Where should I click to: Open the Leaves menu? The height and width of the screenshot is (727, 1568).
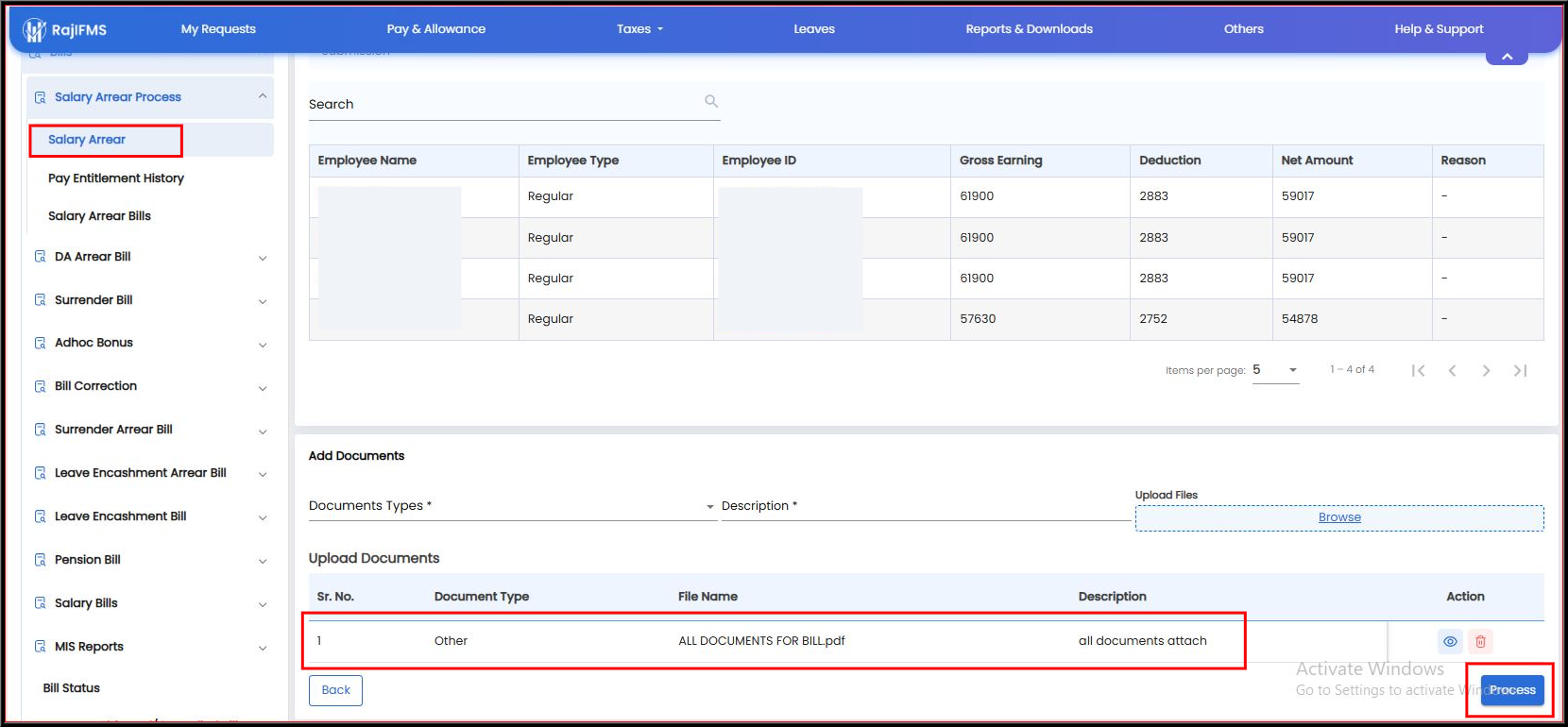coord(814,29)
